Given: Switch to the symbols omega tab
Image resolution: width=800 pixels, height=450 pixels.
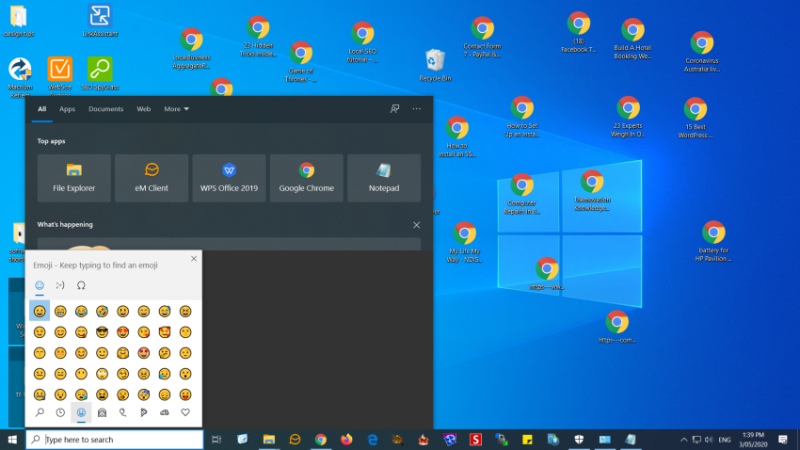Looking at the screenshot, I should [x=81, y=285].
